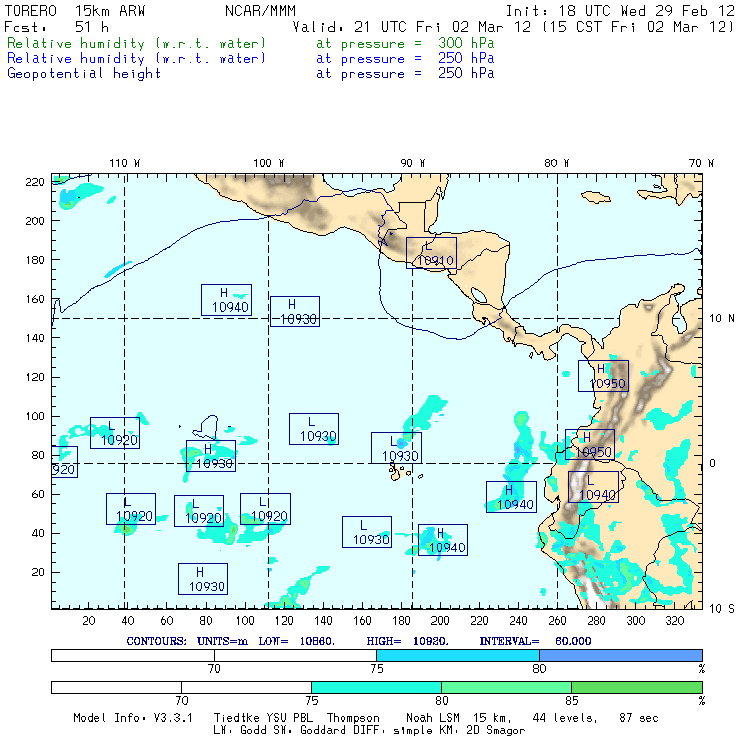Click the partially cut-off 920 label at left edge
Screen dimensions: 740x740
63,462
